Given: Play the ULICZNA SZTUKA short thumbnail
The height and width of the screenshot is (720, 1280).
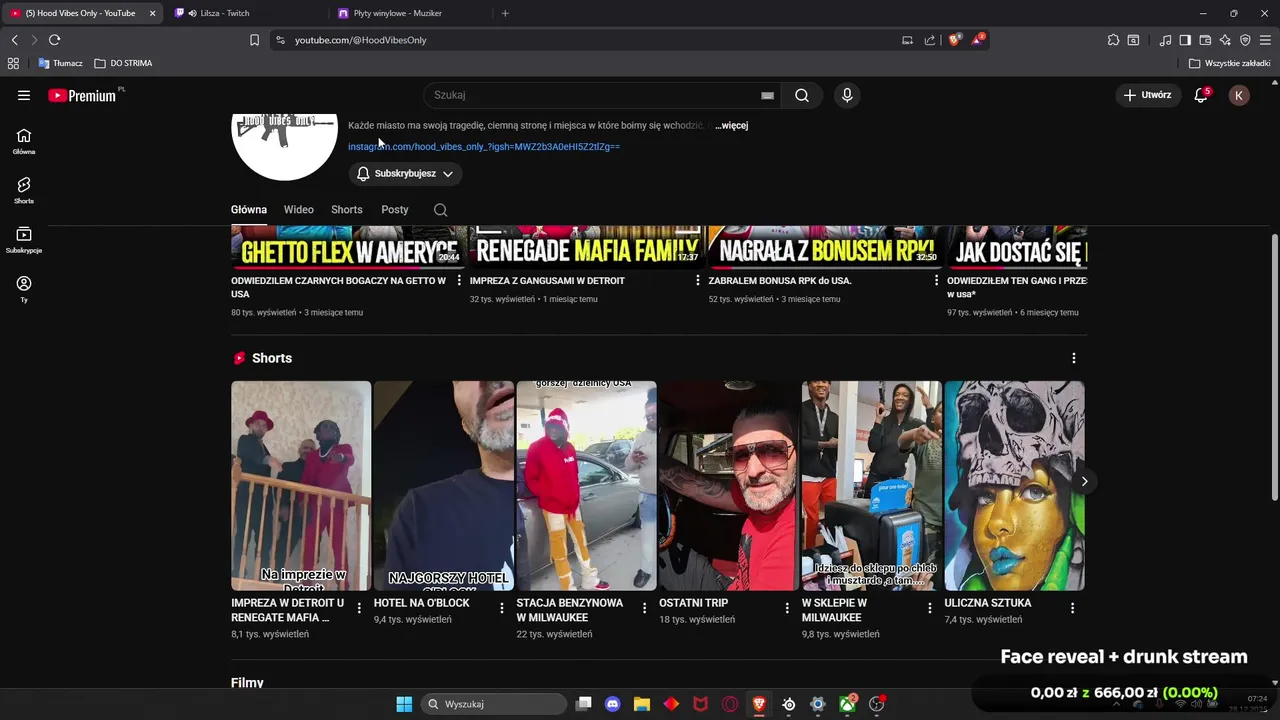Looking at the screenshot, I should 1014,486.
